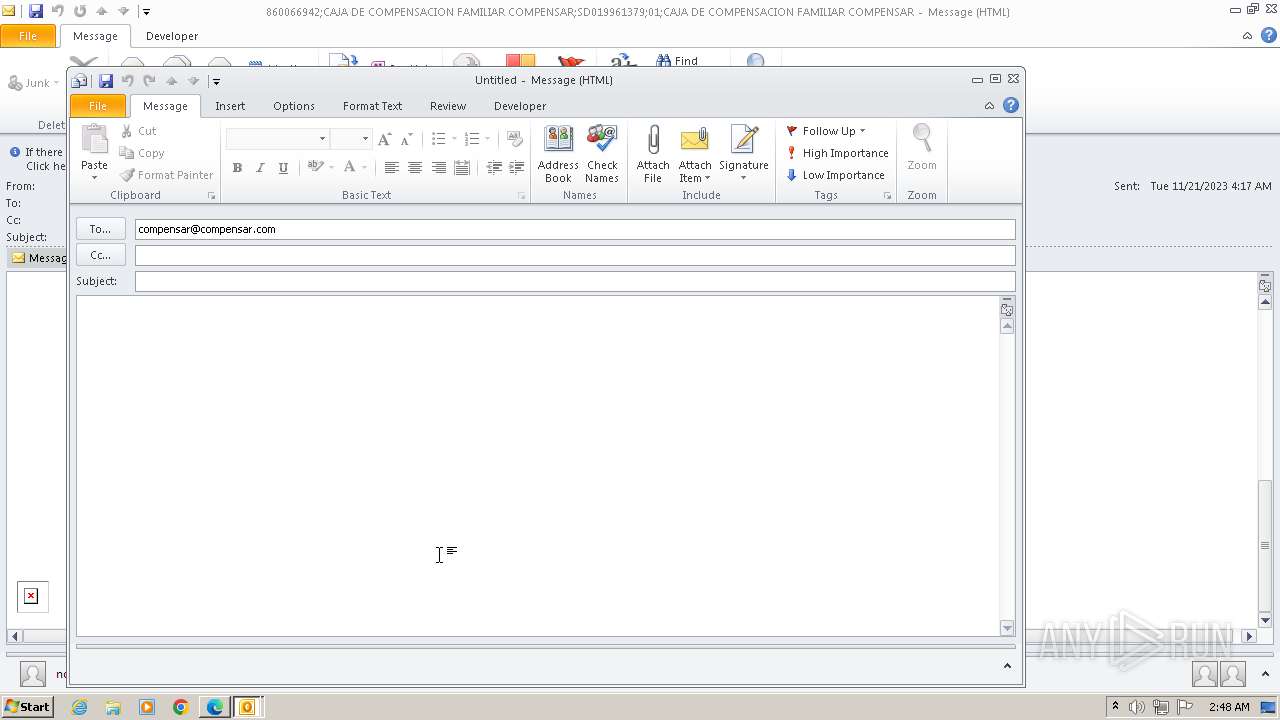Click Check Names icon
Image resolution: width=1280 pixels, height=720 pixels.
pyautogui.click(x=602, y=154)
